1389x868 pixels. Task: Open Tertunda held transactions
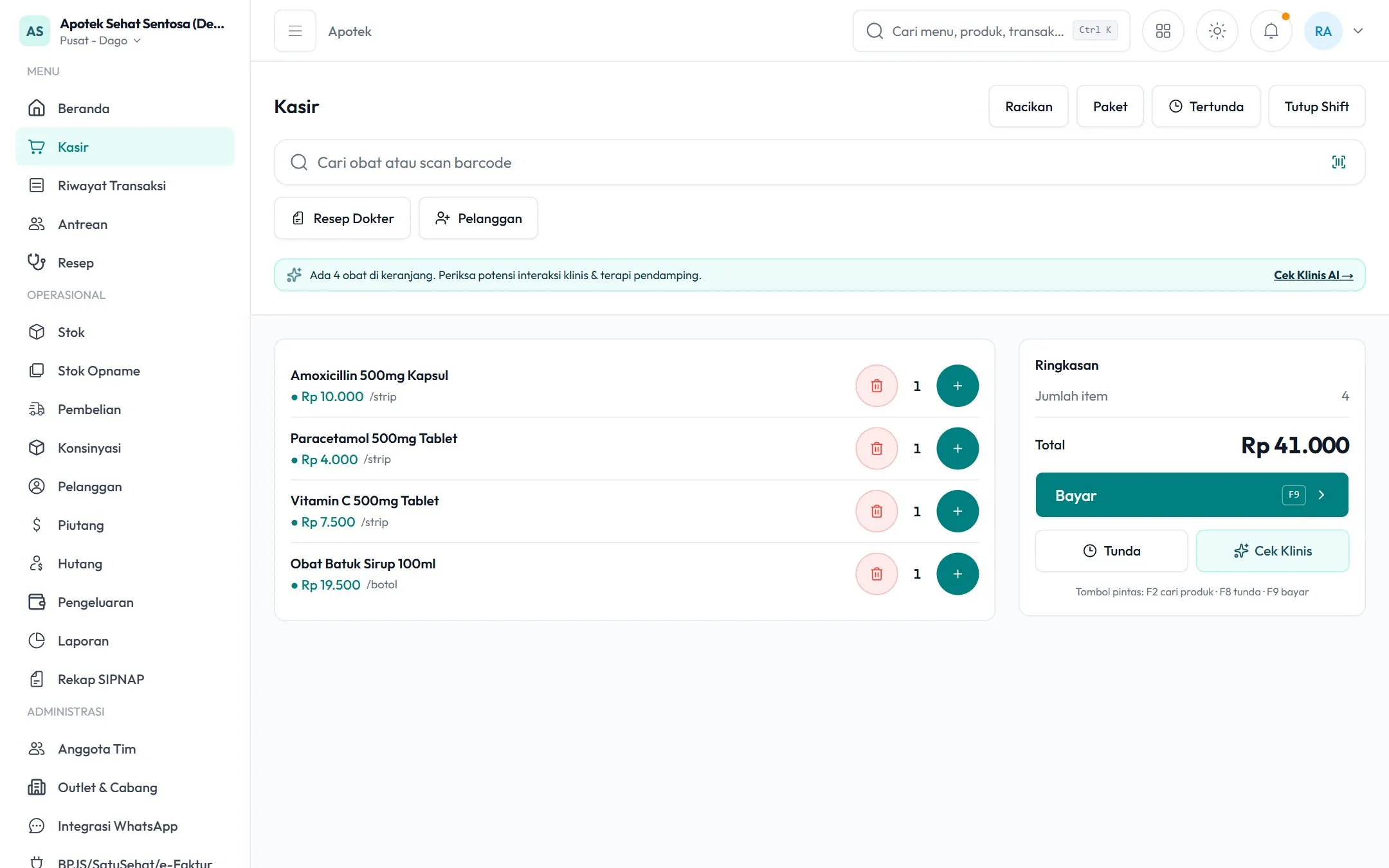(x=1206, y=106)
